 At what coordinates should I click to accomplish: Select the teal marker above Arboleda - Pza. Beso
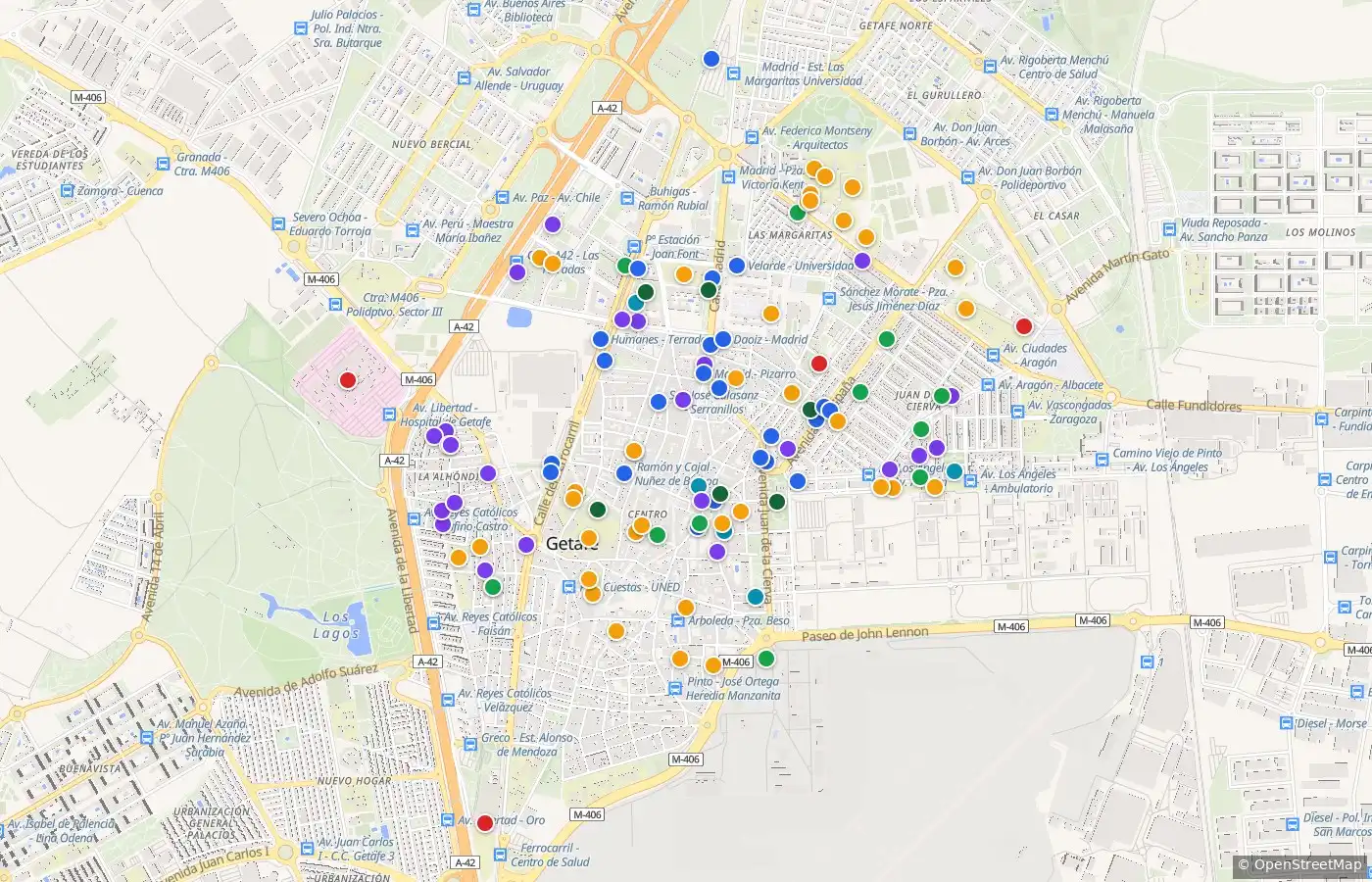tap(756, 597)
